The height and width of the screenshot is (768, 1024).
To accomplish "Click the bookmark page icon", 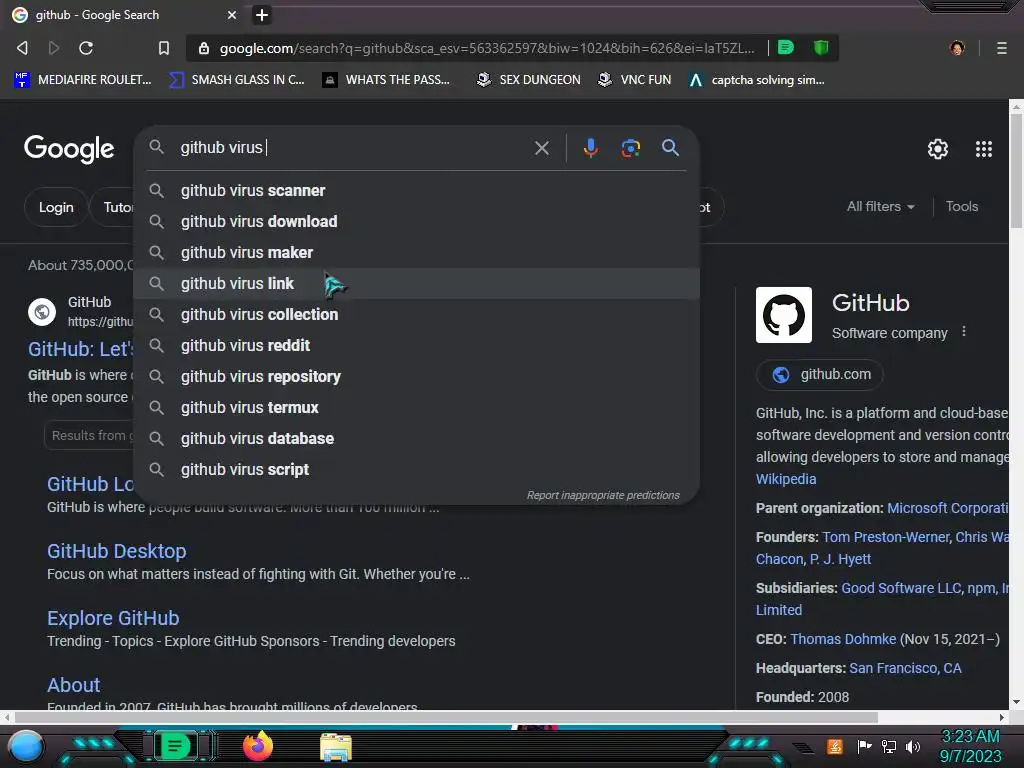I will 163,48.
